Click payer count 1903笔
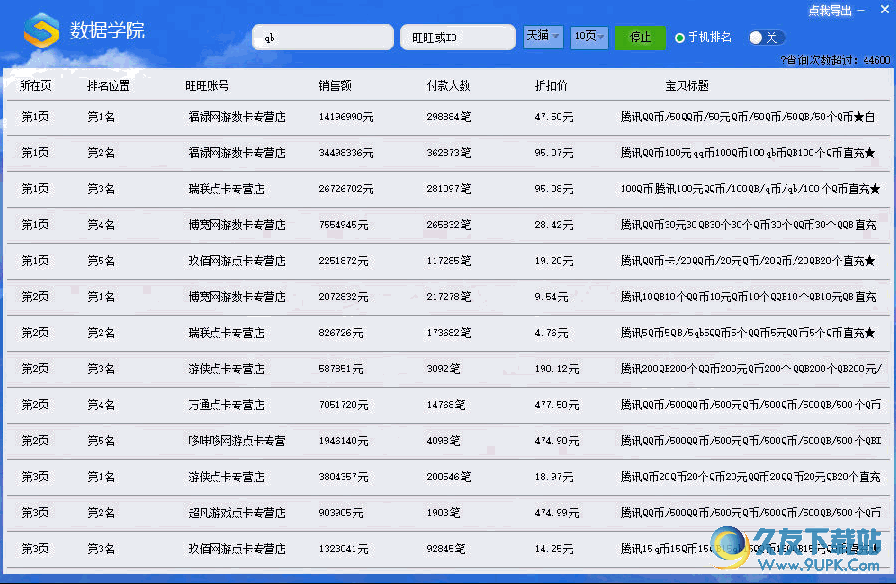 (443, 513)
